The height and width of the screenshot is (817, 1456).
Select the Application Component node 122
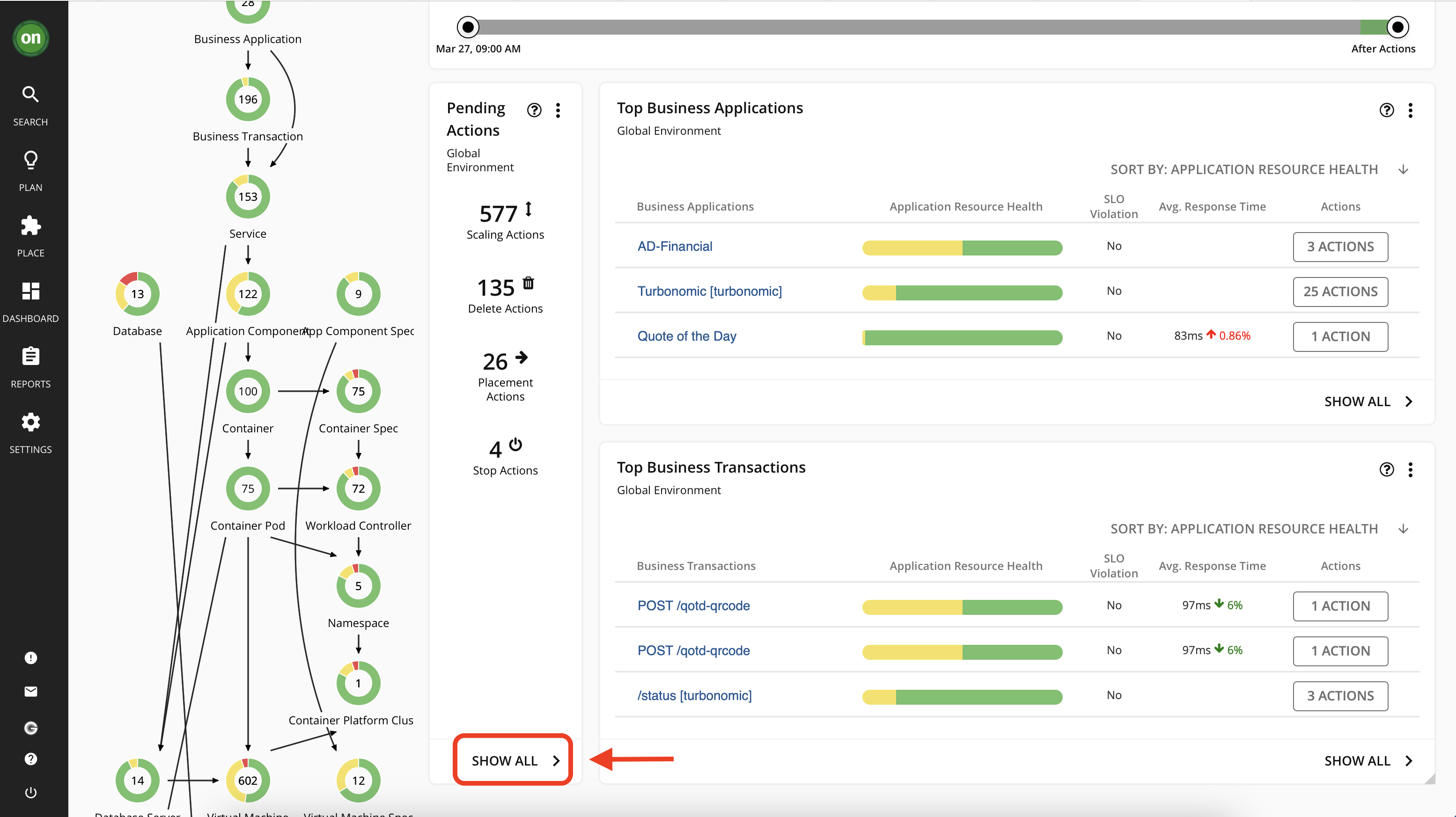coord(248,294)
